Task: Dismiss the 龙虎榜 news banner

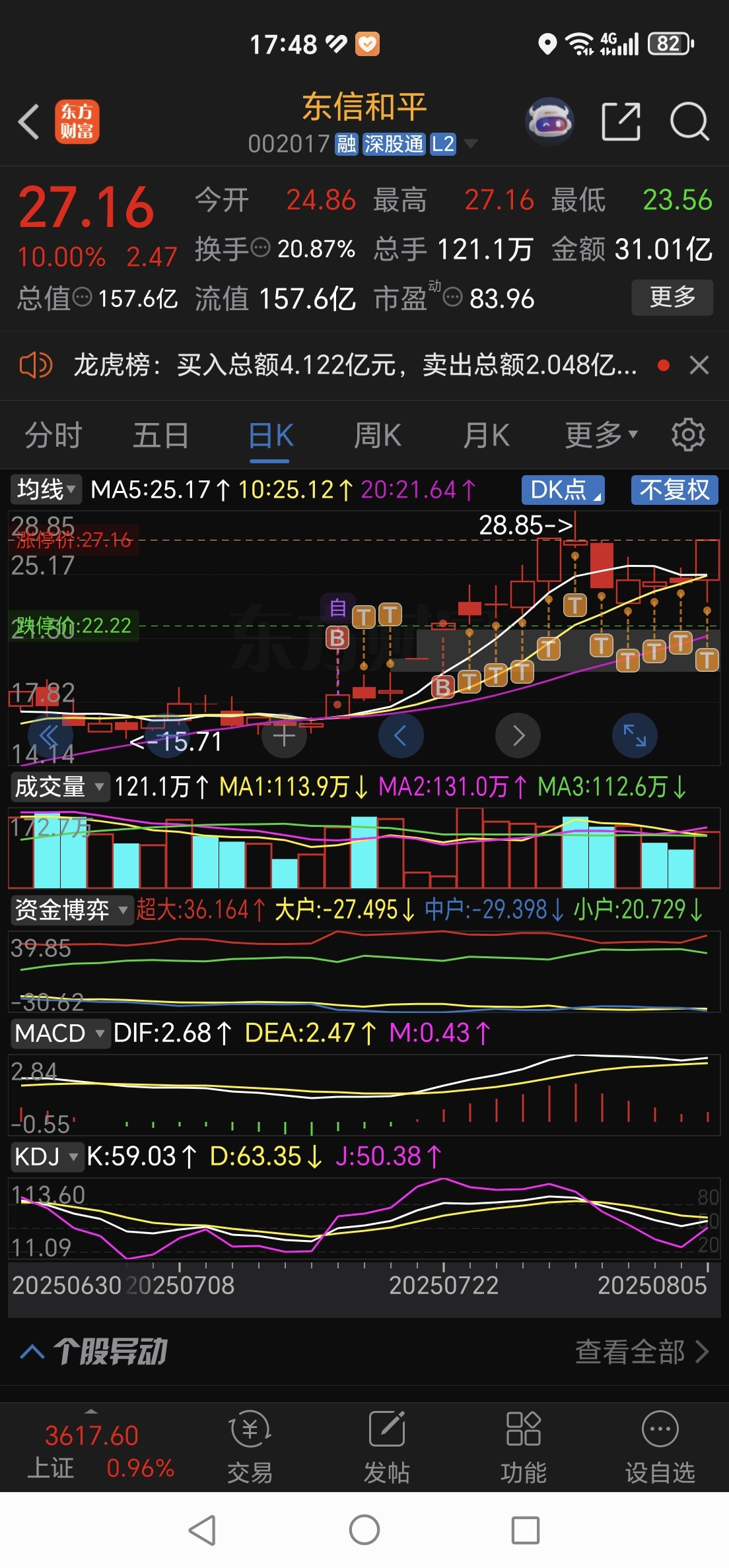Action: (x=699, y=365)
